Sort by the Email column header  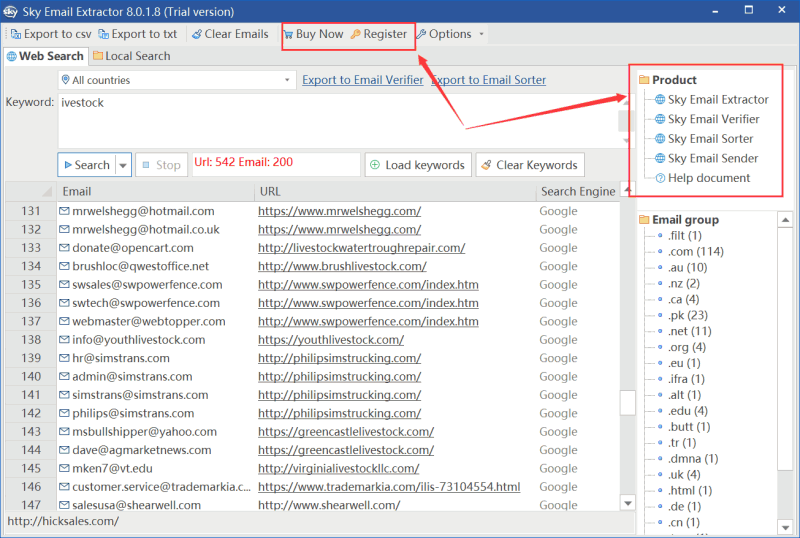coord(155,191)
